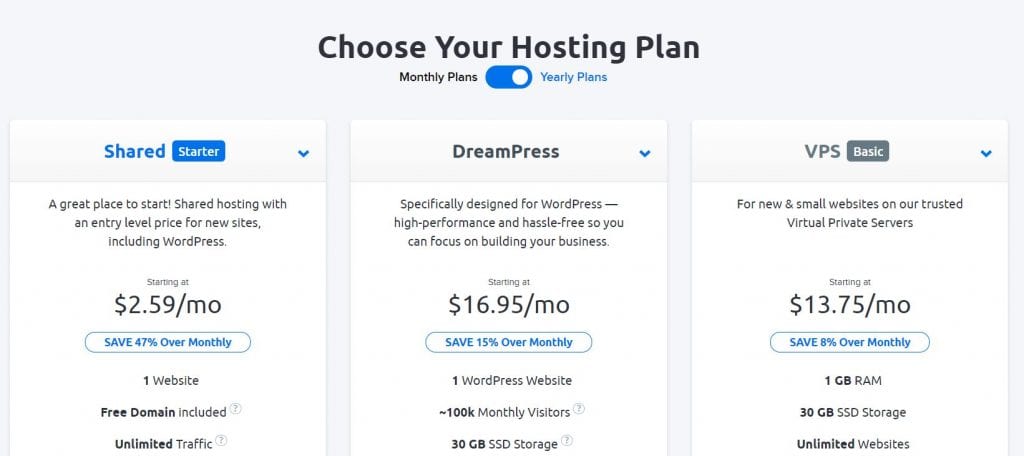Expand the VPS plan dropdown chevron
This screenshot has width=1024, height=456.
coord(986,154)
